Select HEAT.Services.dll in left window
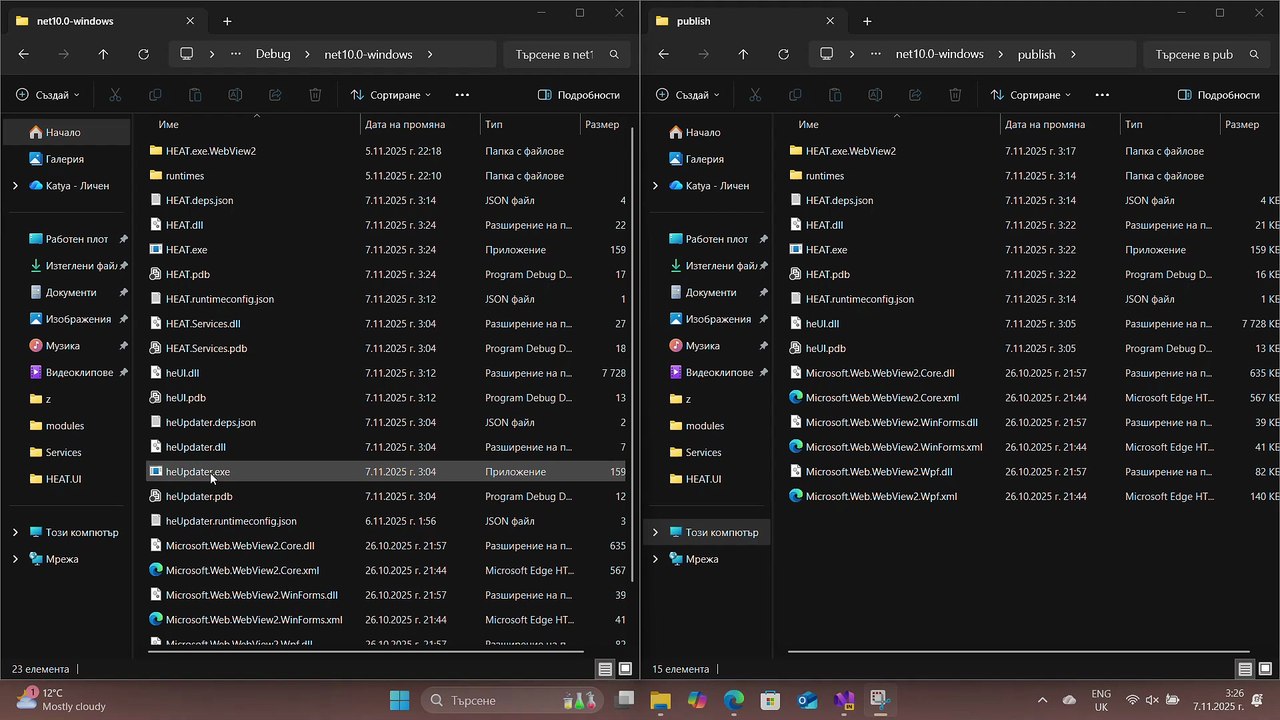The image size is (1280, 720). click(x=388, y=324)
